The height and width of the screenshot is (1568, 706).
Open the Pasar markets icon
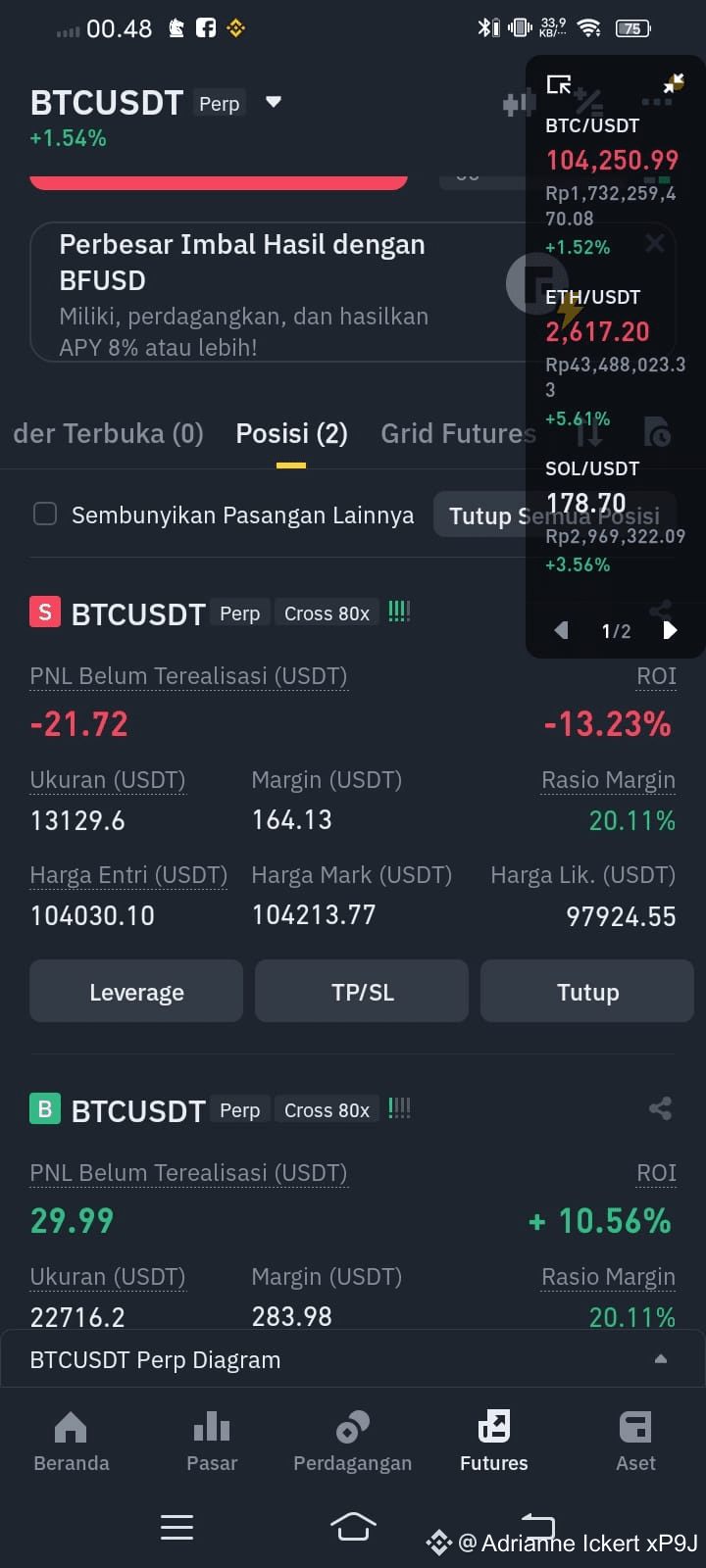coord(212,1441)
